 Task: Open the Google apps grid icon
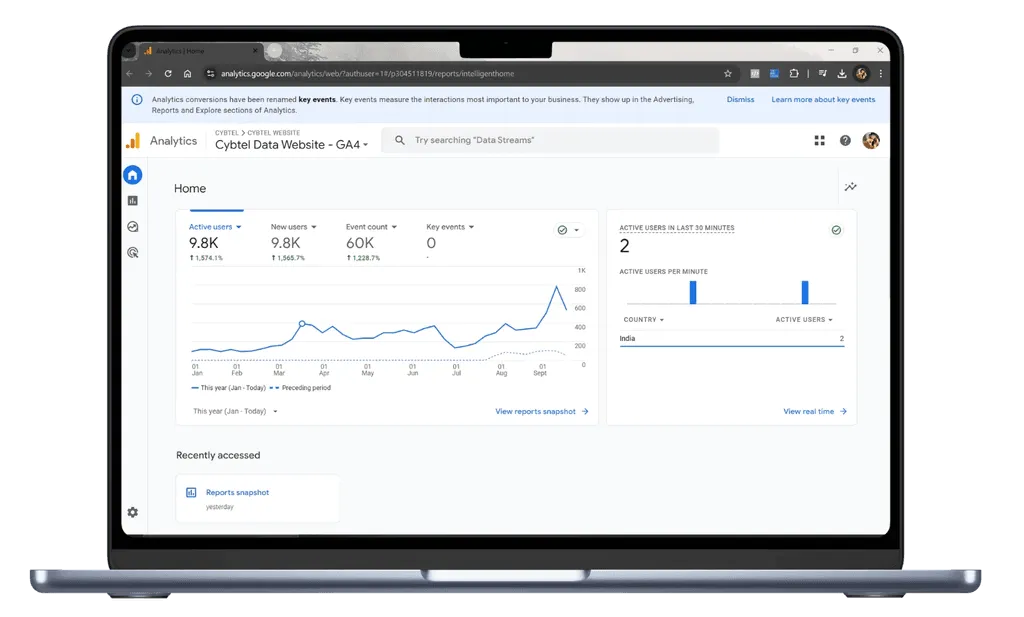click(820, 140)
